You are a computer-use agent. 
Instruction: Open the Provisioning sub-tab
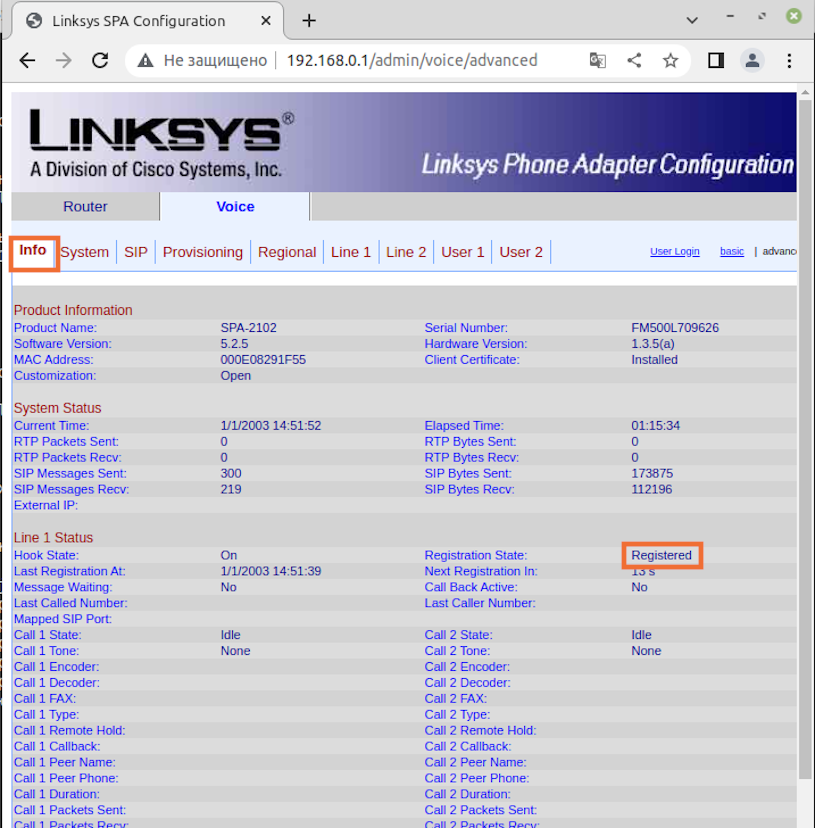tap(203, 252)
